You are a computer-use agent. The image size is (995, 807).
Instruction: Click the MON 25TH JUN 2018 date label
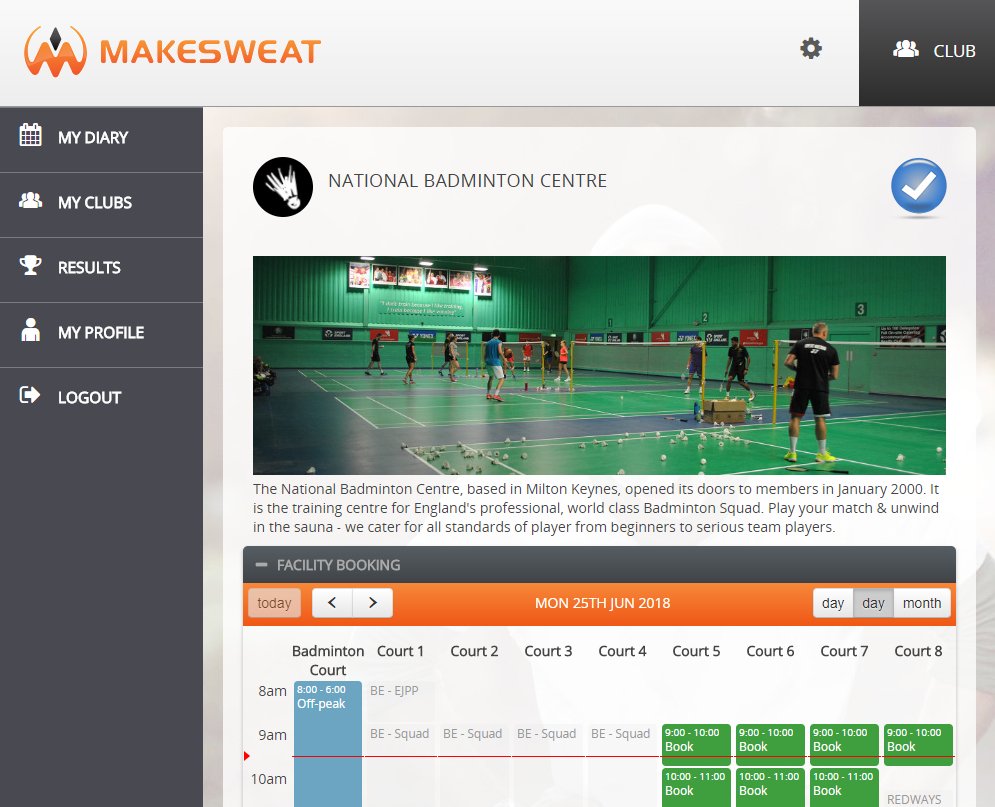[602, 603]
